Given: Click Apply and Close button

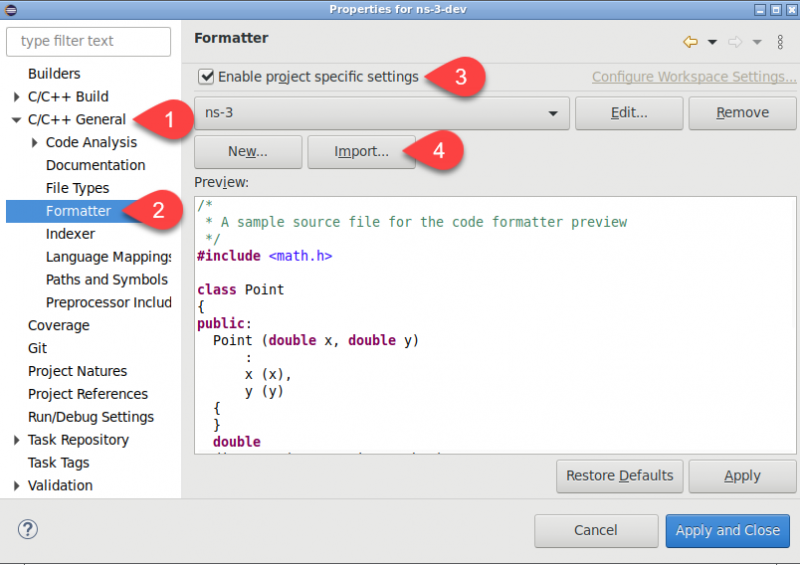Looking at the screenshot, I should coord(728,530).
